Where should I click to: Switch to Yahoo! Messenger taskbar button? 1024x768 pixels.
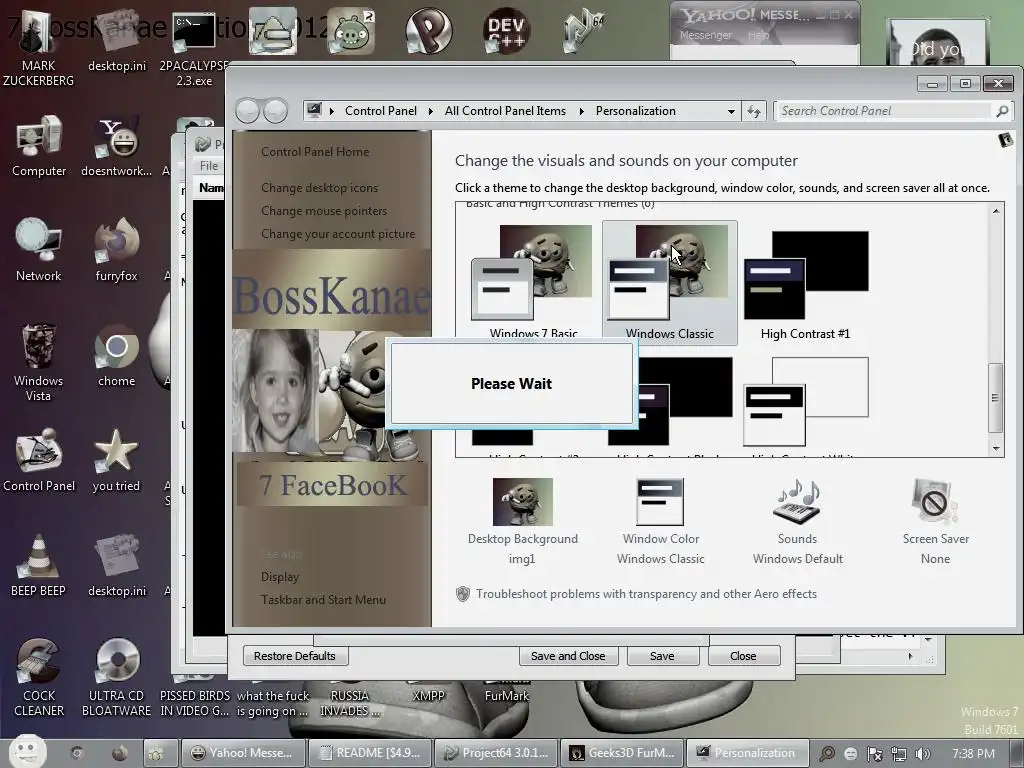tap(242, 752)
